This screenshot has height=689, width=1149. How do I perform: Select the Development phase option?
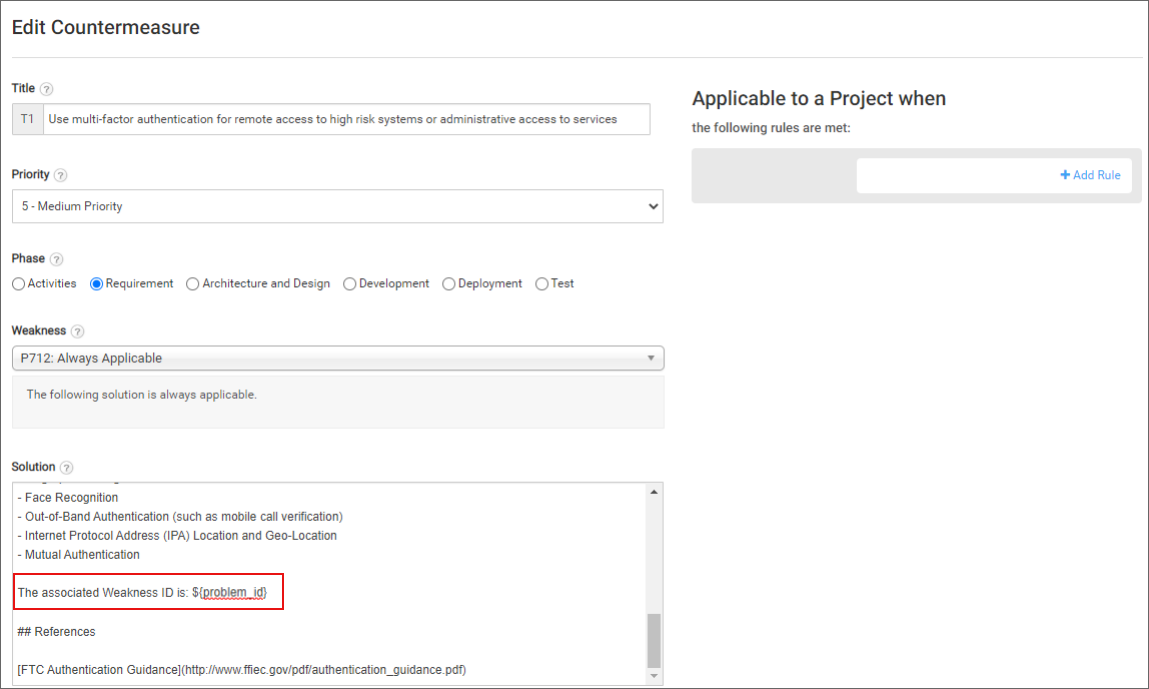349,284
